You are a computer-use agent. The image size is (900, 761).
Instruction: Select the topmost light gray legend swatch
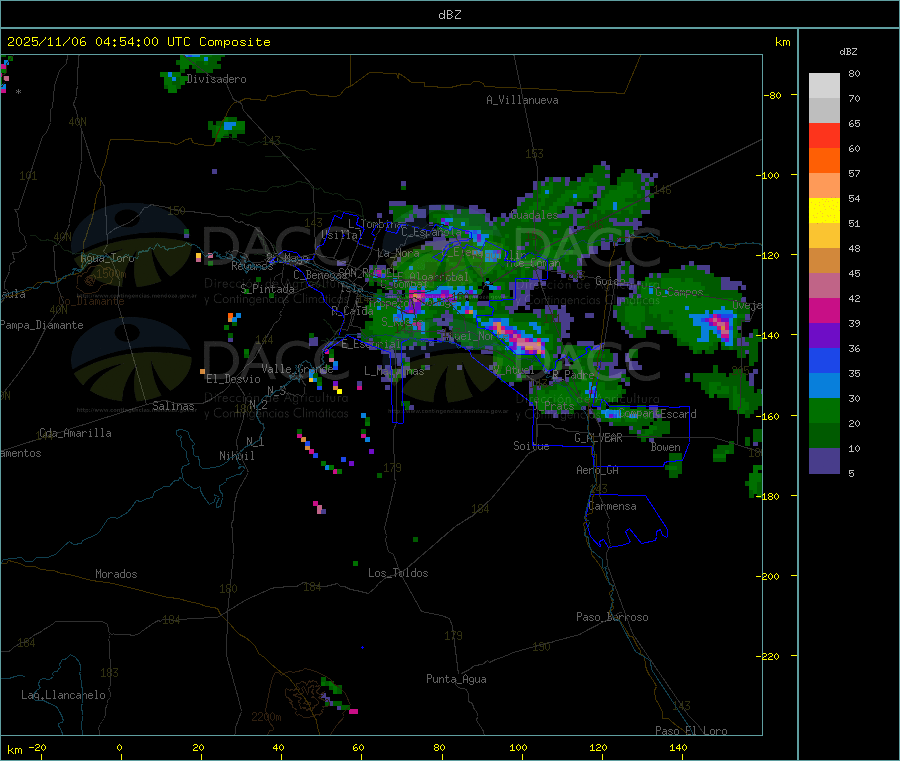coord(824,86)
